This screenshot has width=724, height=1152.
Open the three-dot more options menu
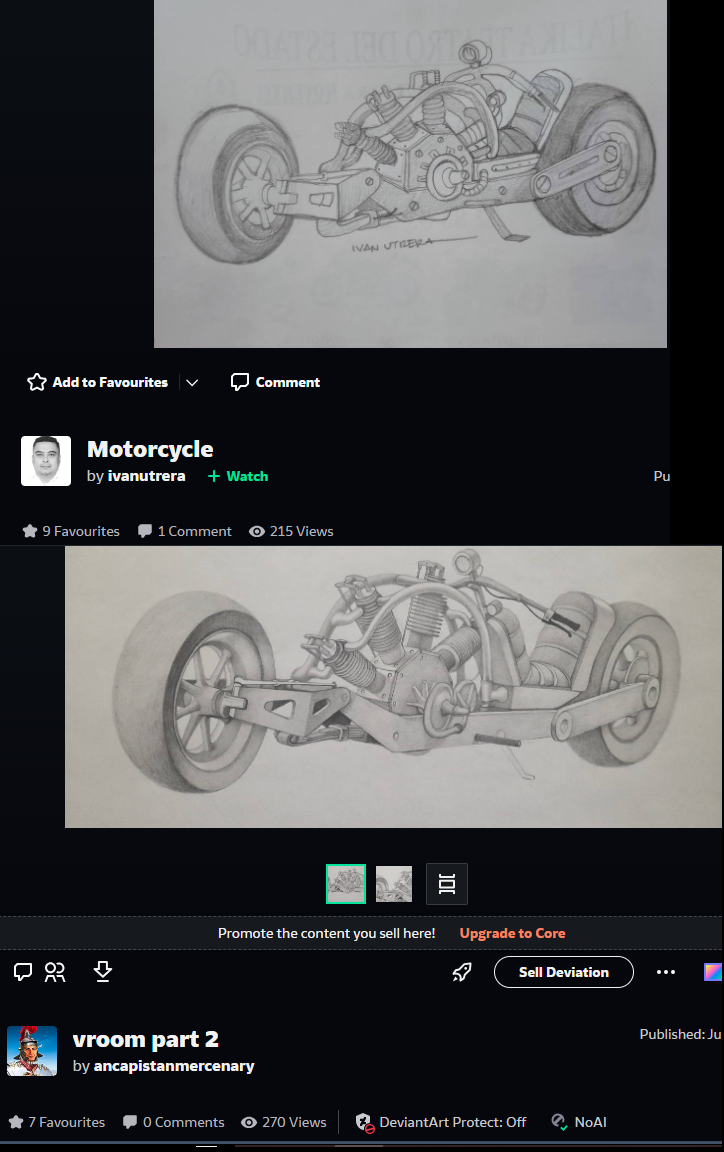point(666,972)
